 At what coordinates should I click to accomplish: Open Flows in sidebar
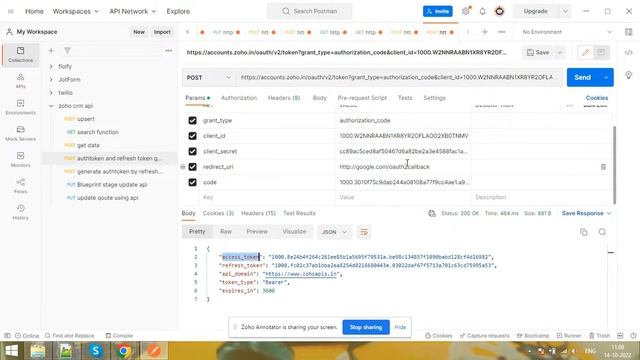(20, 186)
